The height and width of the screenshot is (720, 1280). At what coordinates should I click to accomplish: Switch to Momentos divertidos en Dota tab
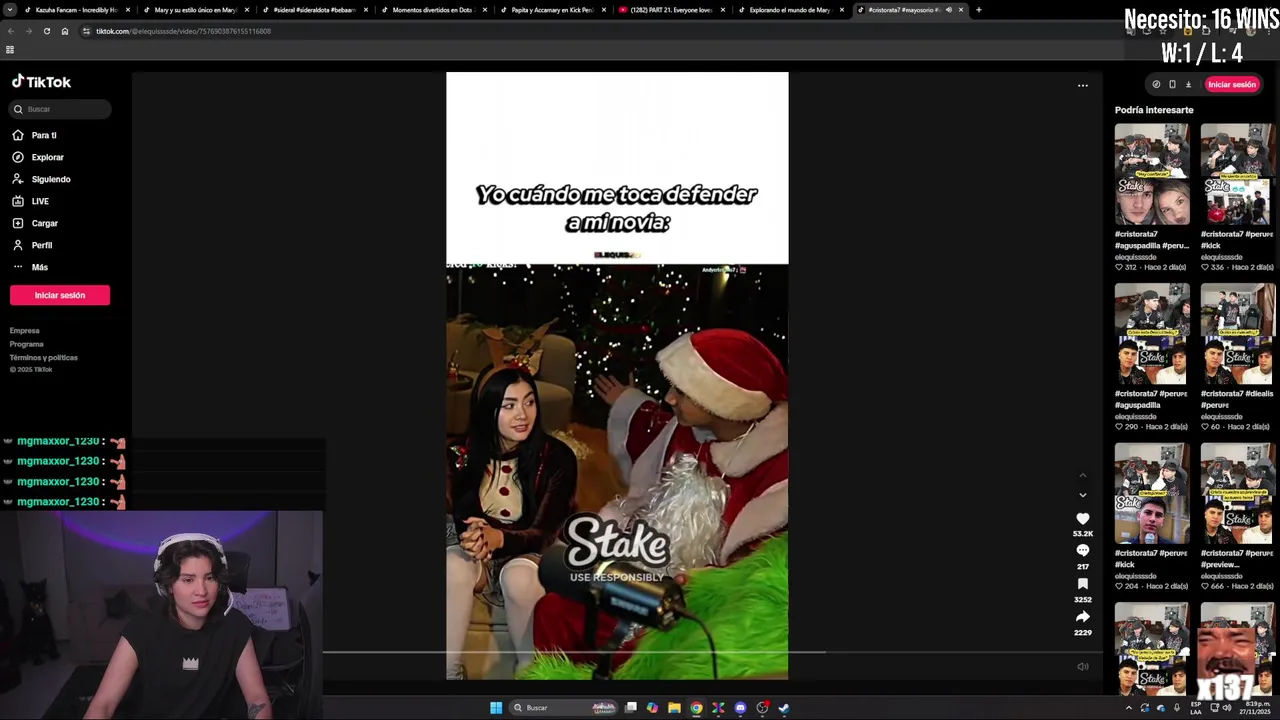433,10
